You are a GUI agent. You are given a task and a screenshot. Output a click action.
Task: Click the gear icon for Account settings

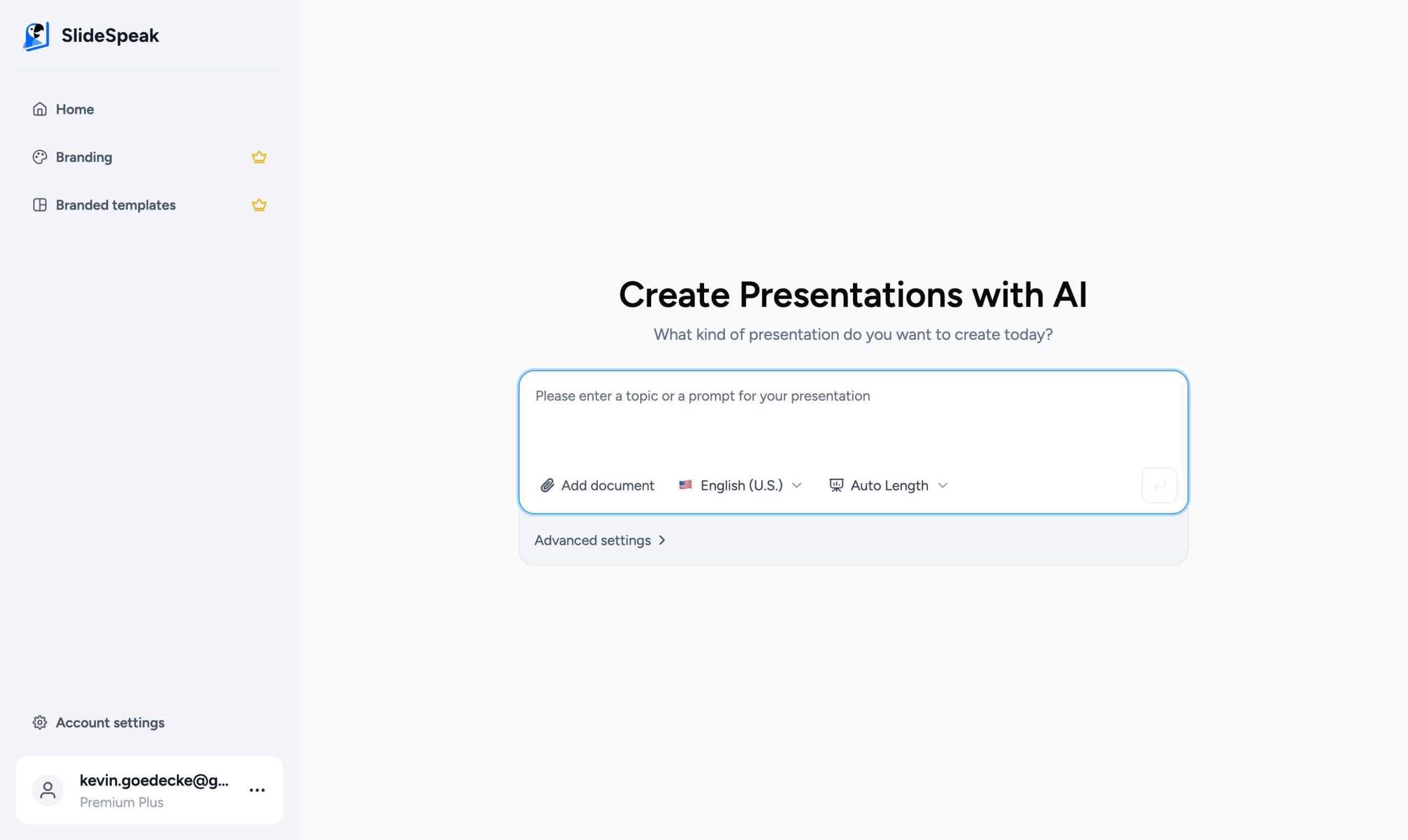(x=40, y=722)
